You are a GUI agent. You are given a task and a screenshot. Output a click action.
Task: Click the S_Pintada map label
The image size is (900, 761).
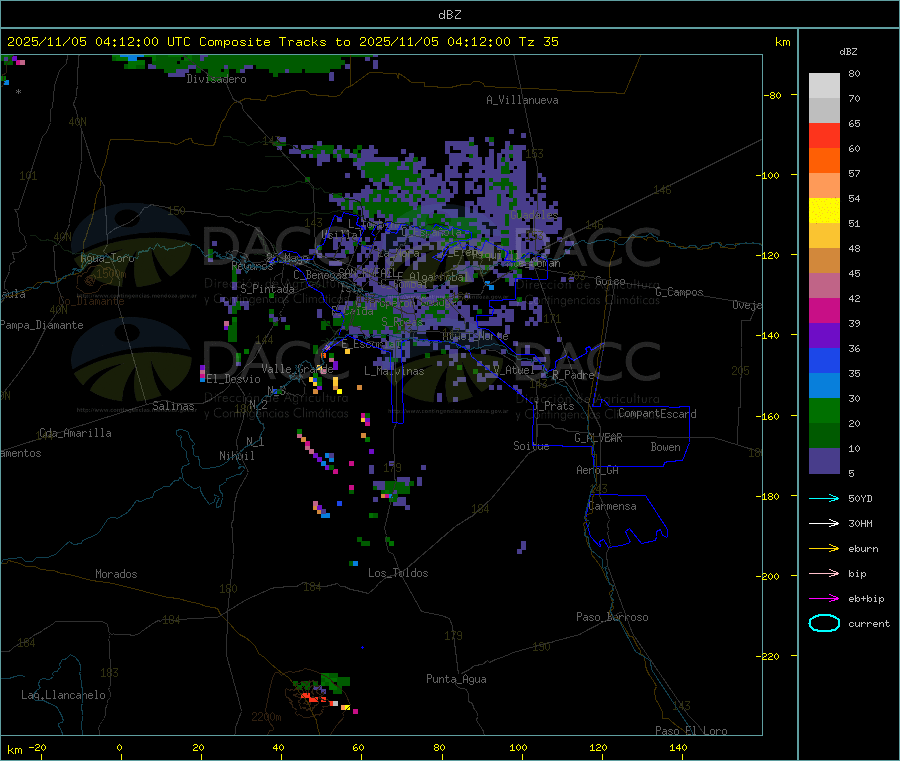(267, 289)
